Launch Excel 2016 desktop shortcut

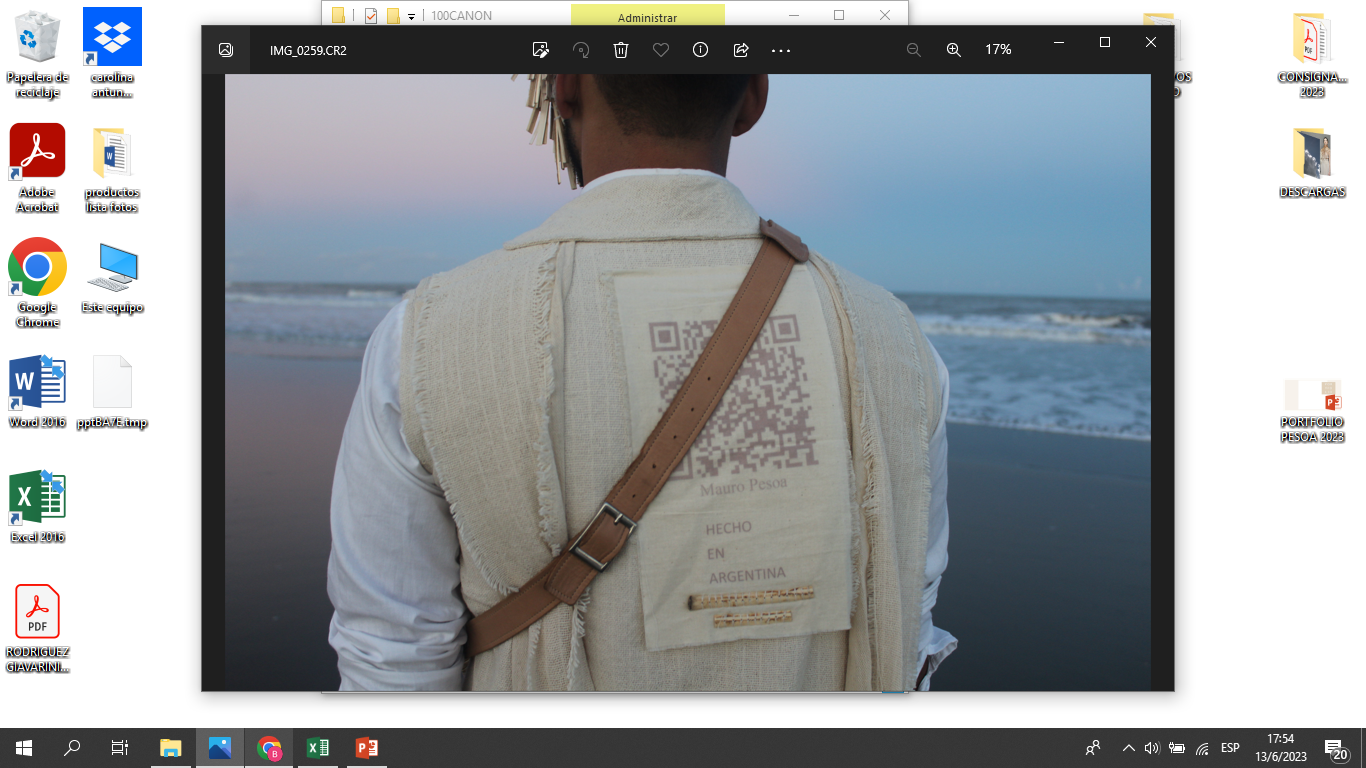point(37,507)
